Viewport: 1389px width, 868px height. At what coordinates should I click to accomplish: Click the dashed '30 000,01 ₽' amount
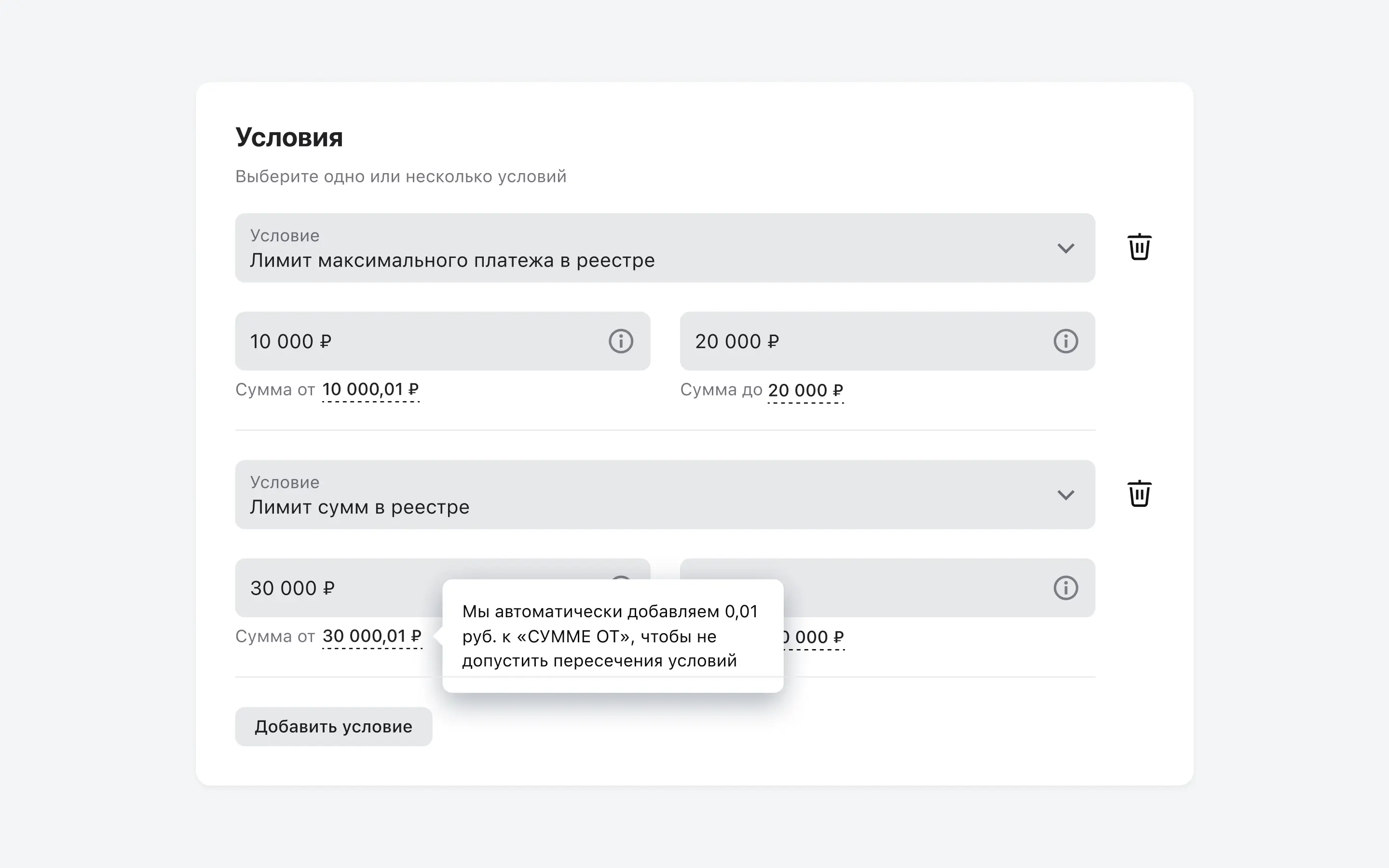point(372,637)
